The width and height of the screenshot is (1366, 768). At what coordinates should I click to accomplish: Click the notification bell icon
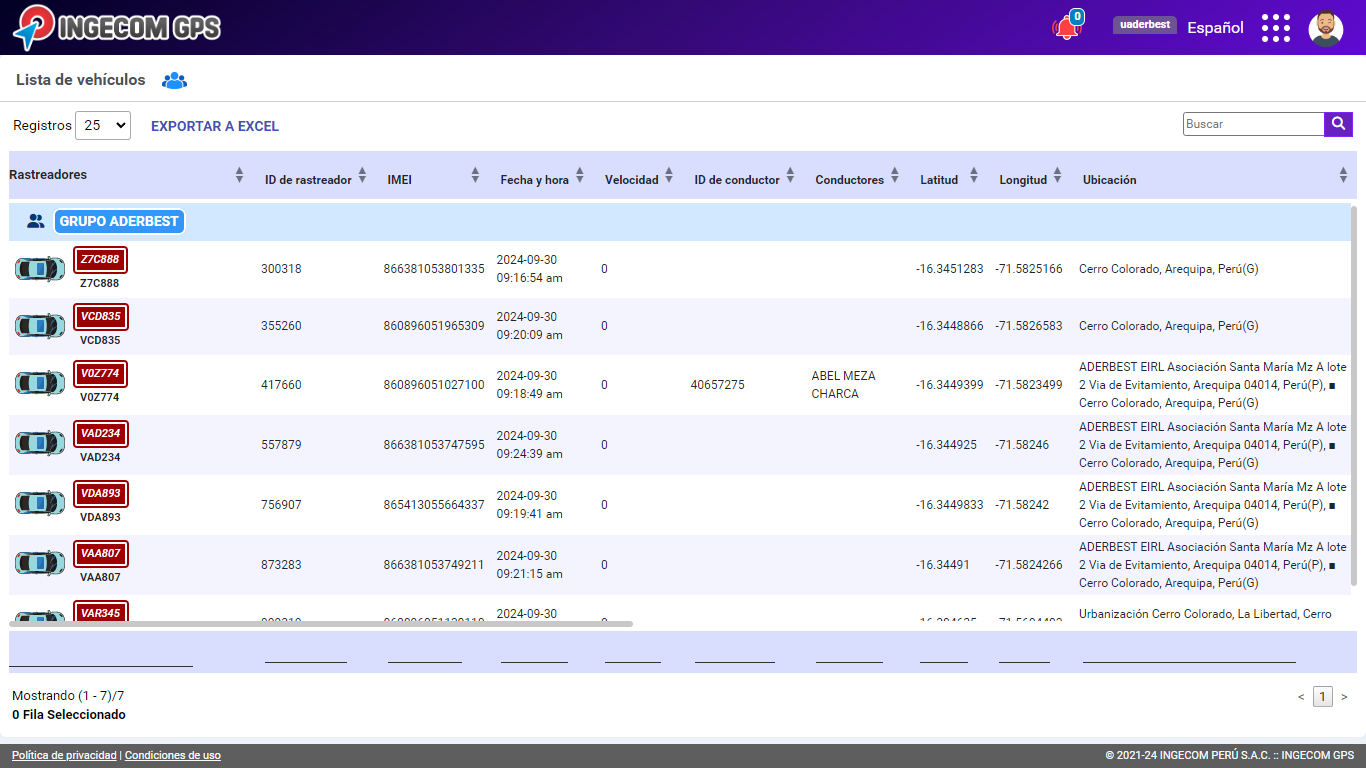click(x=1066, y=28)
